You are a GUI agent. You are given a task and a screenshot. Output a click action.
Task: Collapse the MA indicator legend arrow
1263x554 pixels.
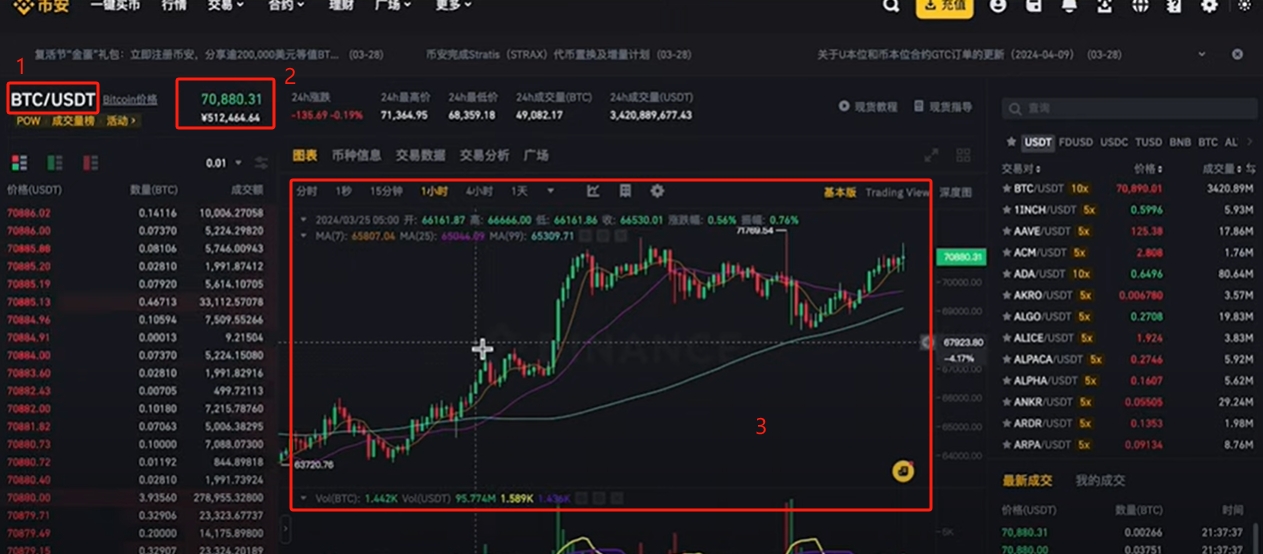click(x=304, y=236)
